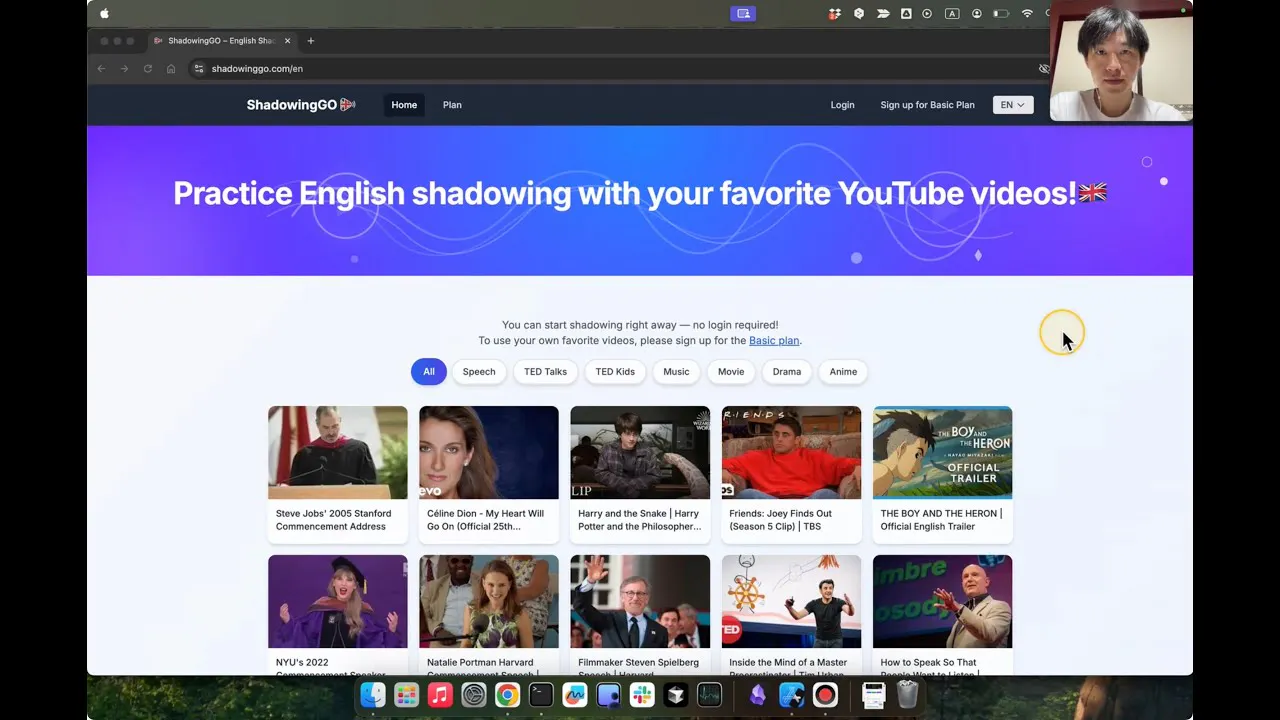
Task: Click the browser home icon
Action: (x=171, y=69)
